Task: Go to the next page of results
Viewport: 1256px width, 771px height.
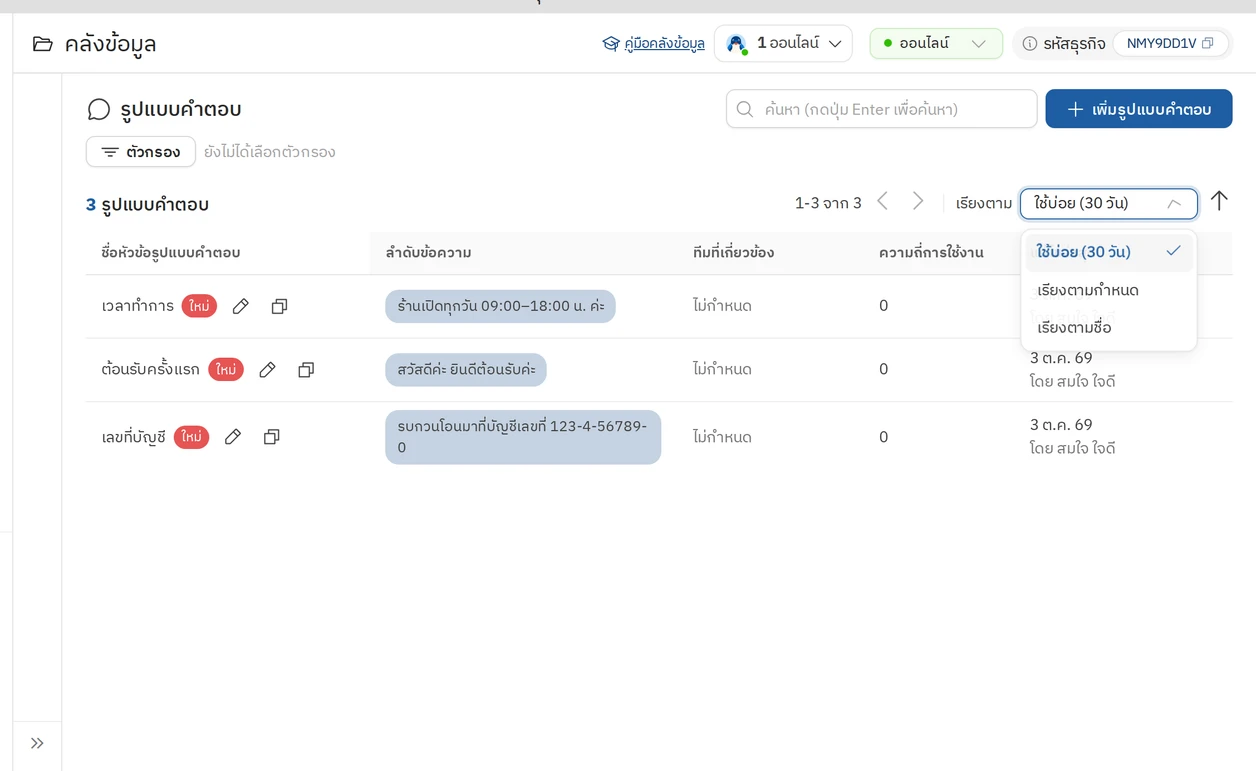Action: [918, 202]
